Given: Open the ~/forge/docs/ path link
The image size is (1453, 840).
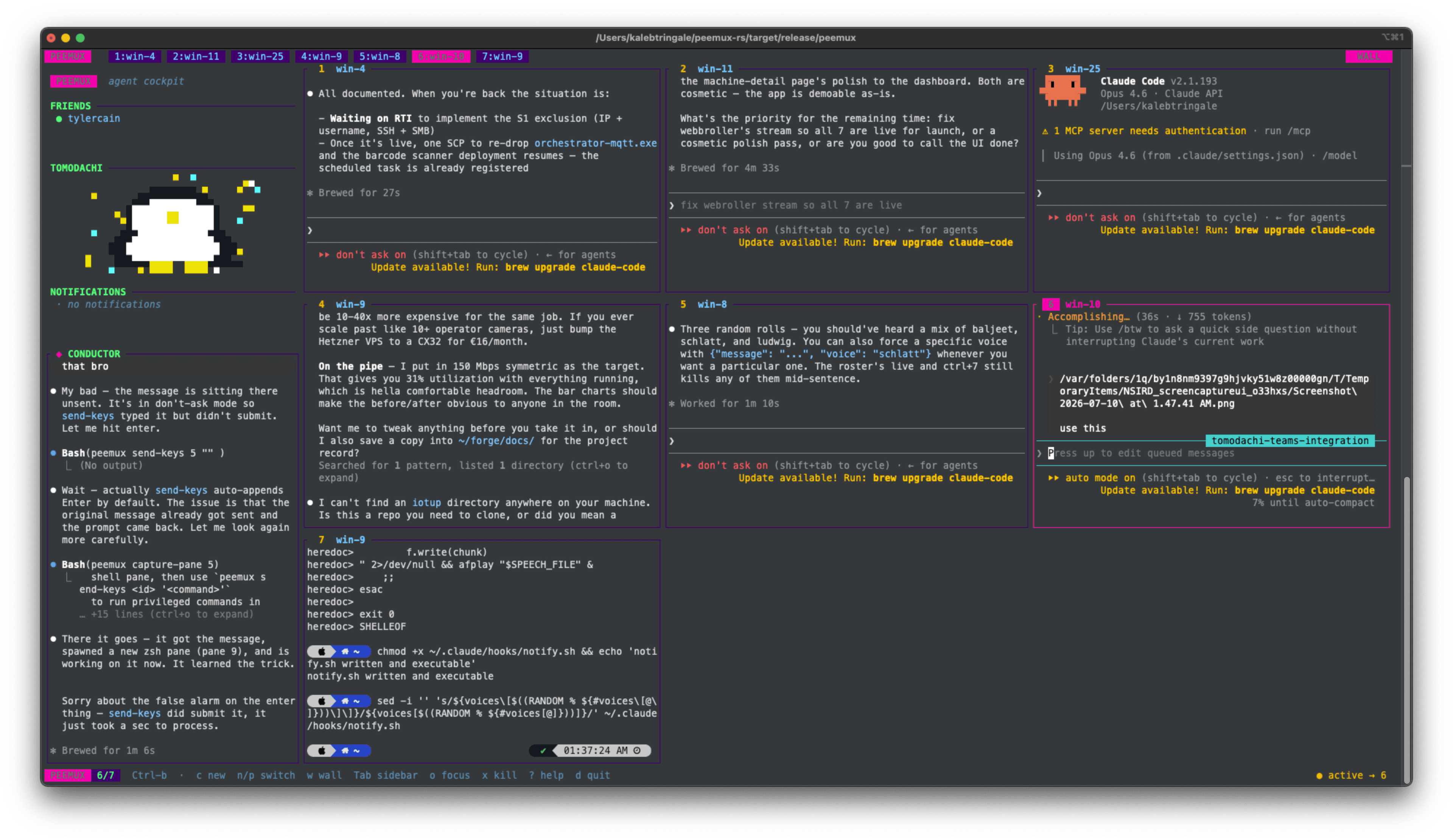Looking at the screenshot, I should click(496, 441).
